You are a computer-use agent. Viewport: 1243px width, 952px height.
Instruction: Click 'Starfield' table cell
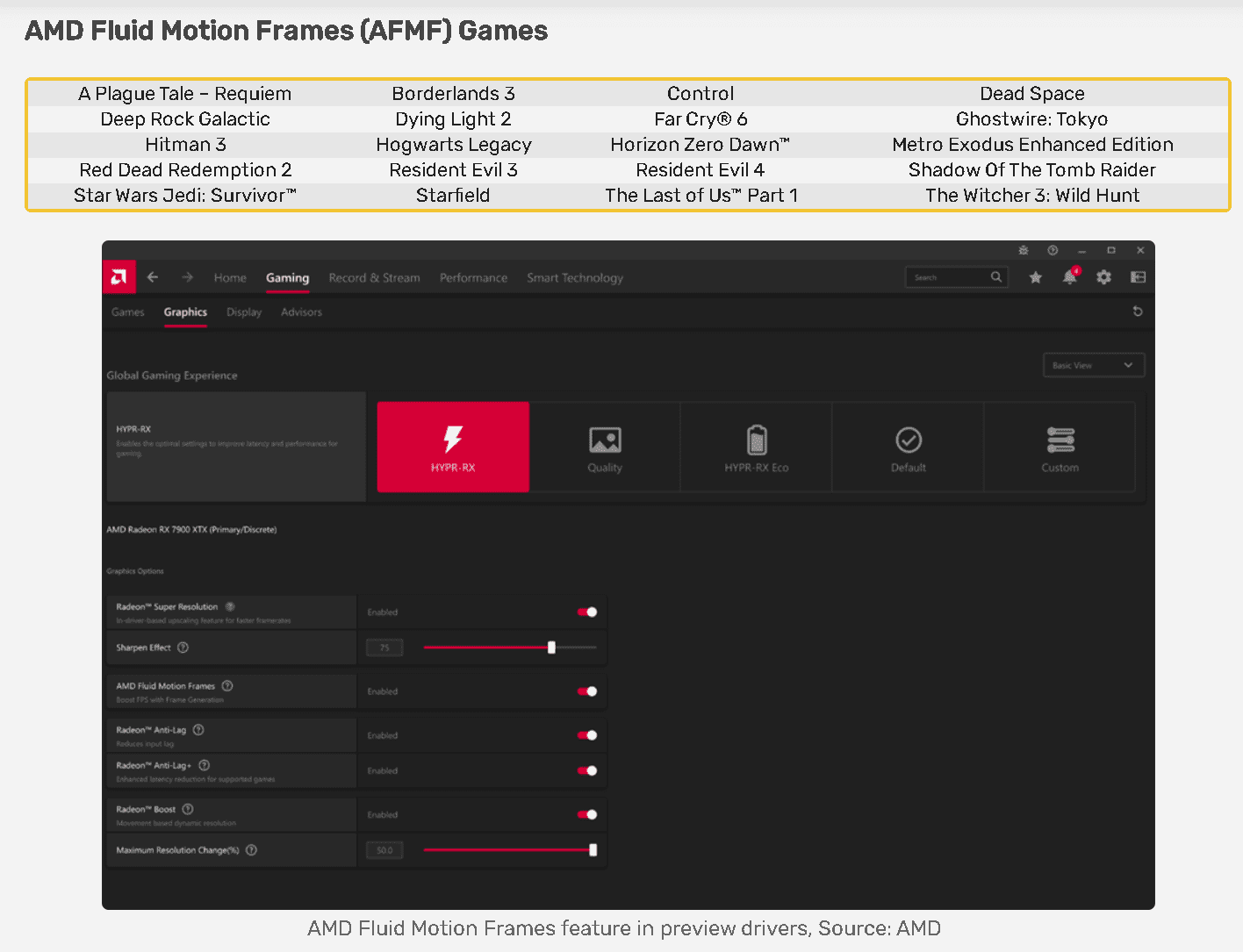click(x=453, y=196)
